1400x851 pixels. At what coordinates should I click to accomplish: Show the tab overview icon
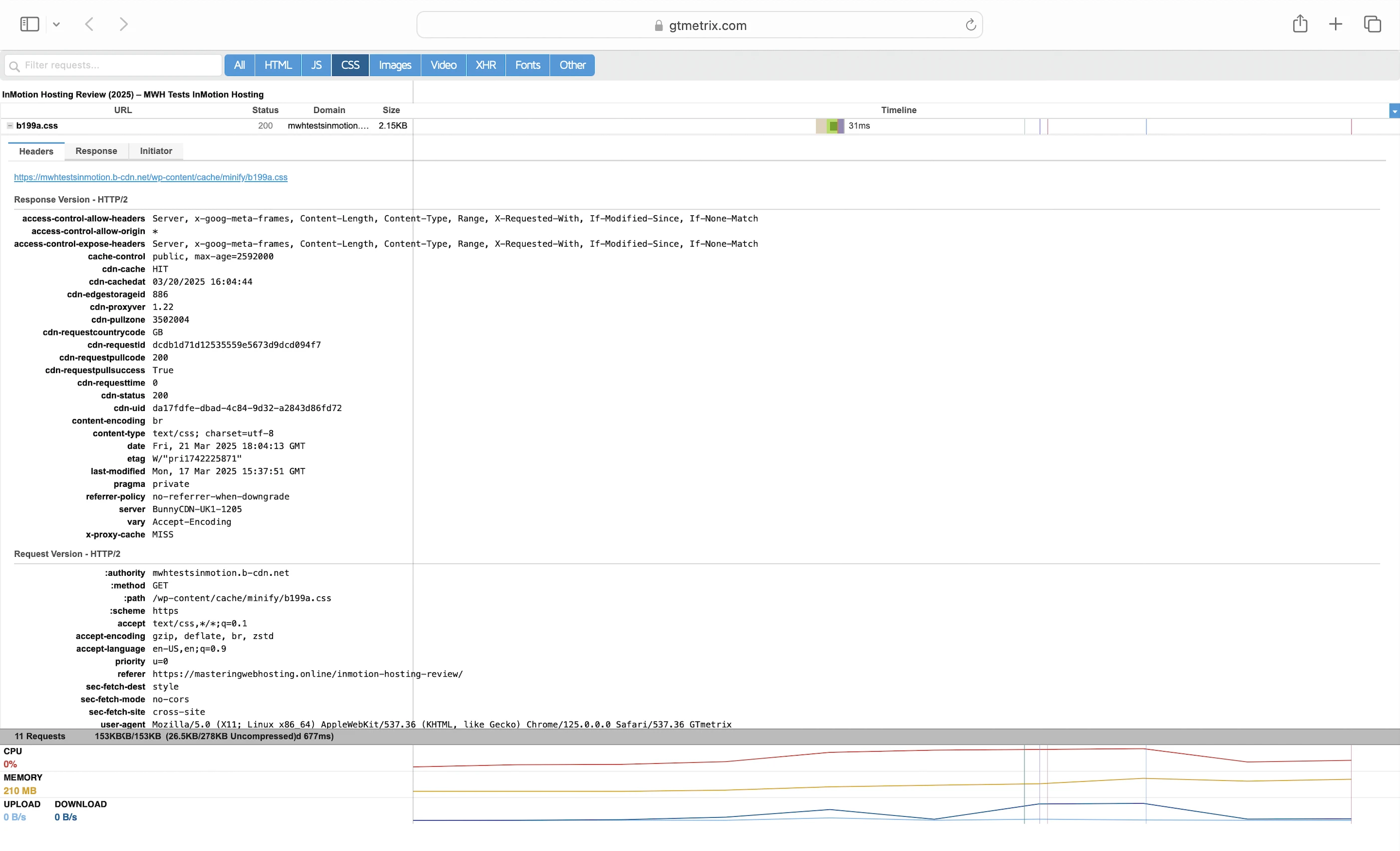click(x=1372, y=24)
